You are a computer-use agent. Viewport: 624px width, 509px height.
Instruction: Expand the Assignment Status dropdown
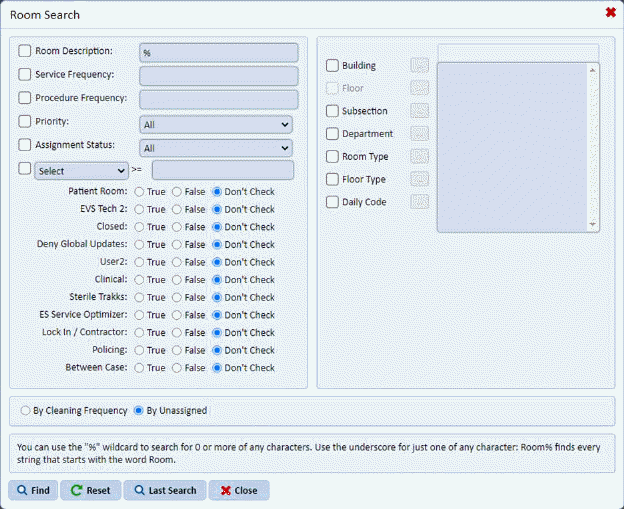pos(216,148)
